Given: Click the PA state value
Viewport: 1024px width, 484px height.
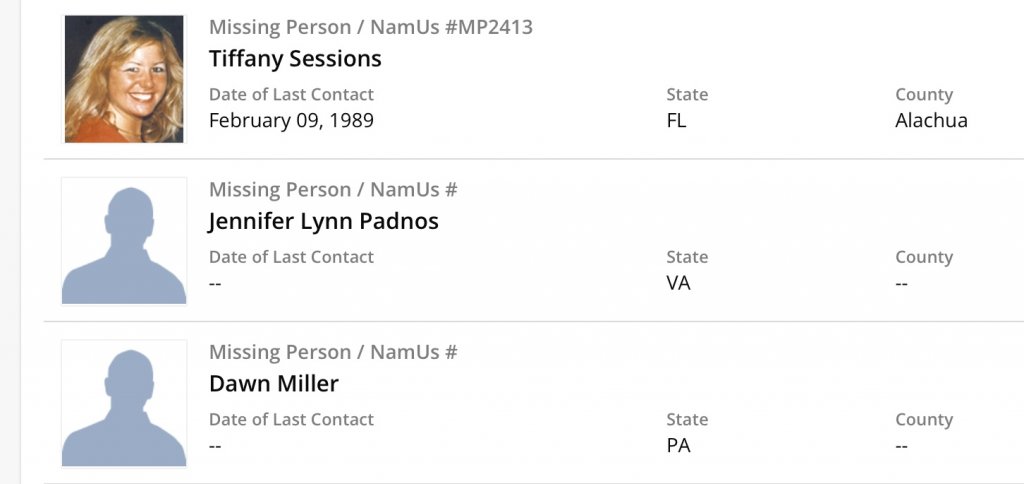Looking at the screenshot, I should click(679, 446).
